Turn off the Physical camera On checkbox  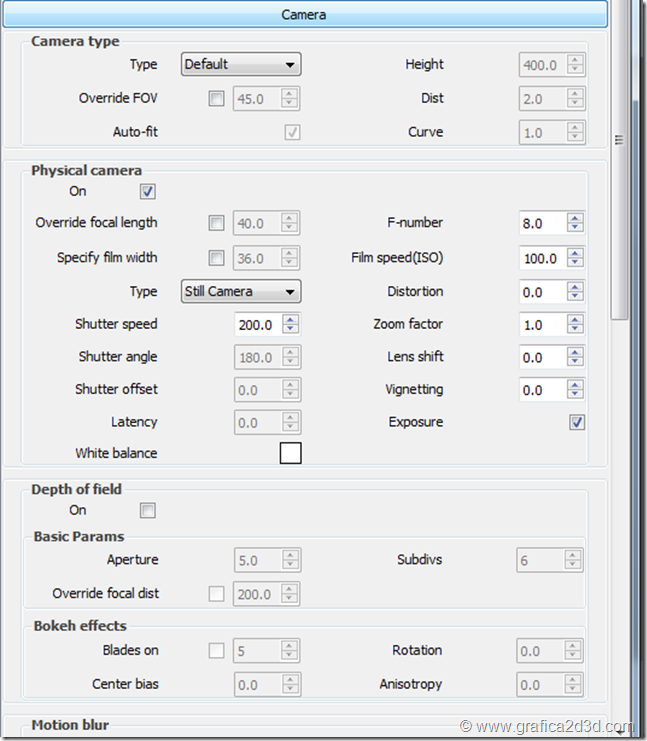148,191
